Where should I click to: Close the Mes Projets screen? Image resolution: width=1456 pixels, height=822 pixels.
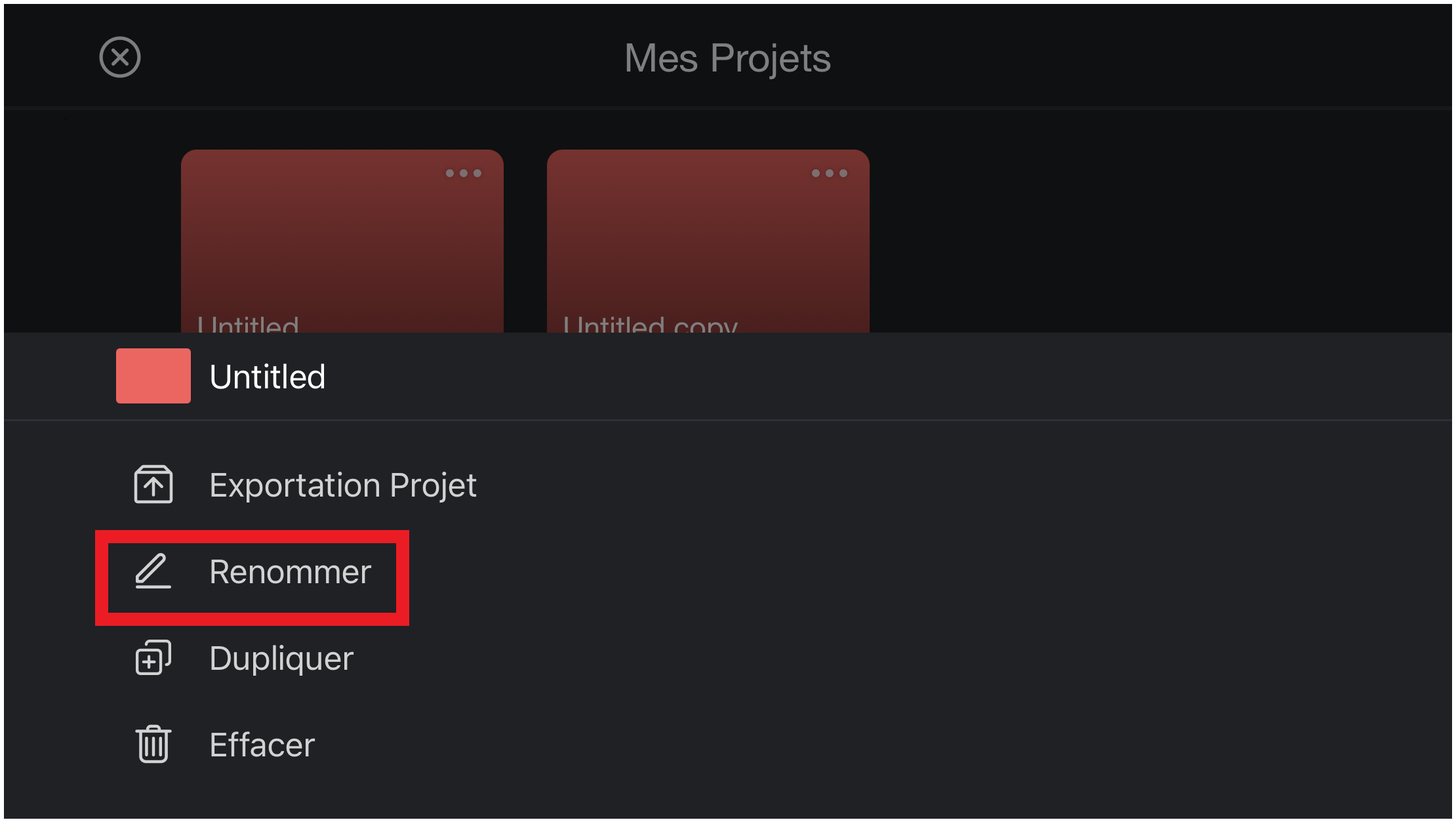120,57
